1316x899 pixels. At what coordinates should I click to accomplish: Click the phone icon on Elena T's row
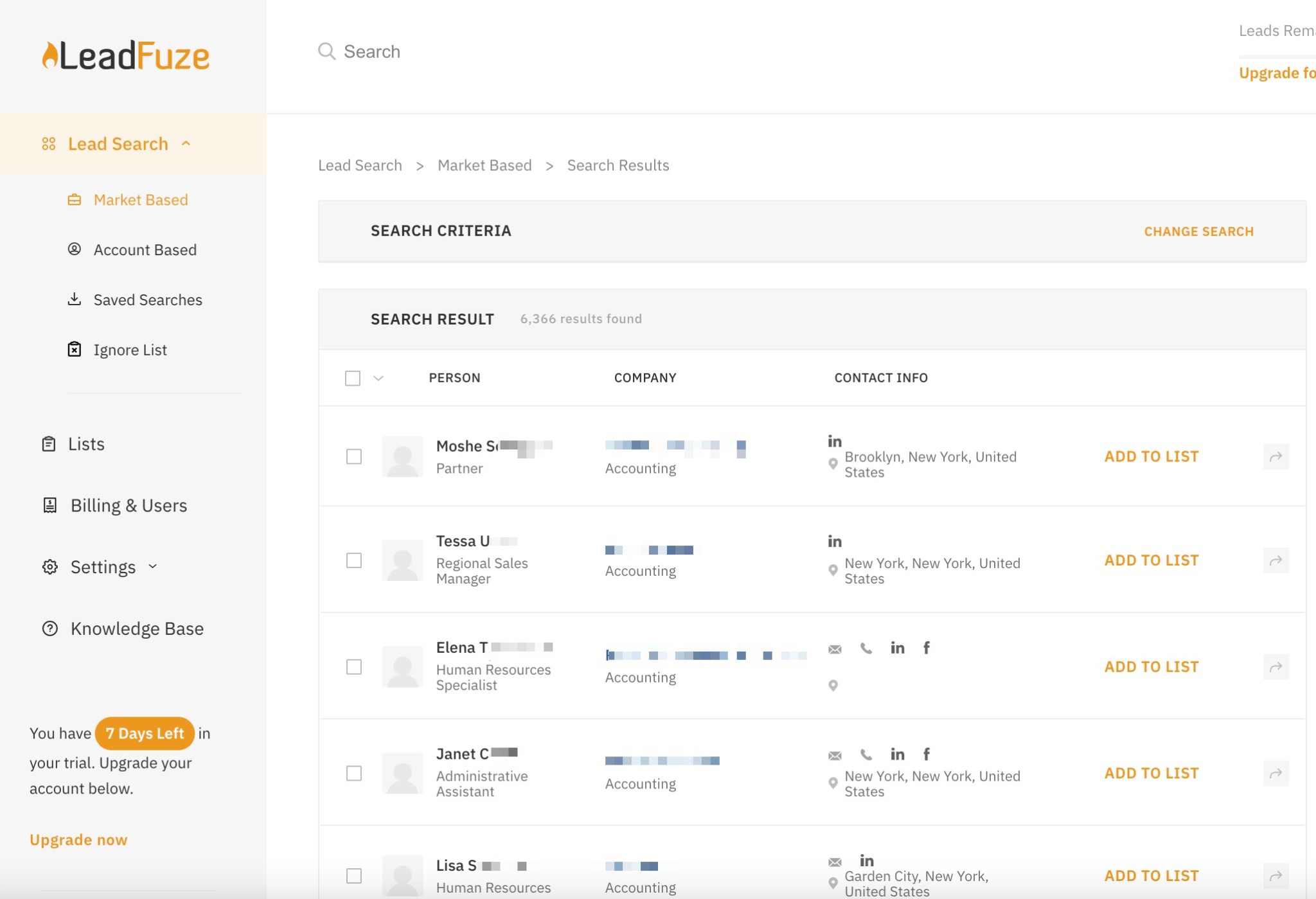pos(866,648)
